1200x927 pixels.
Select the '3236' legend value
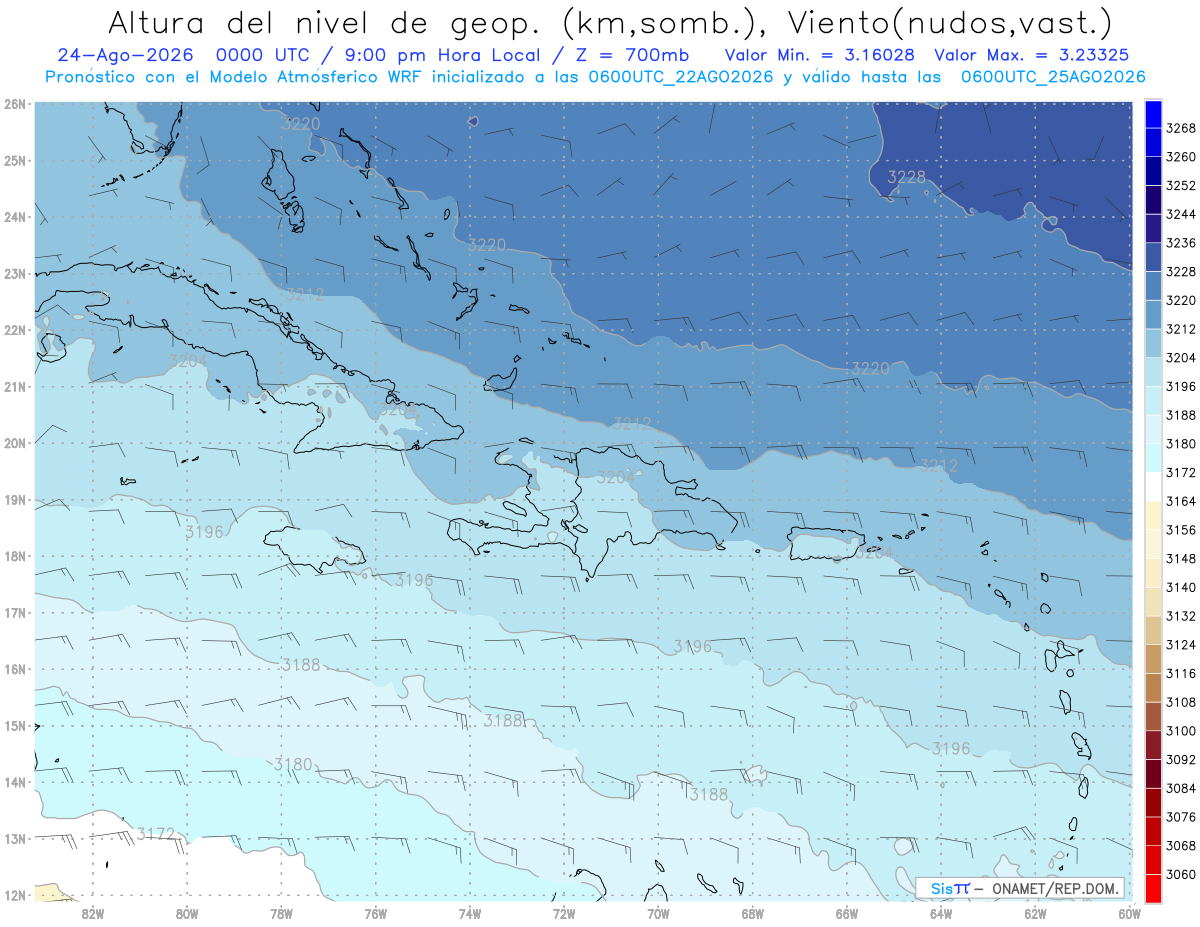tap(1181, 243)
